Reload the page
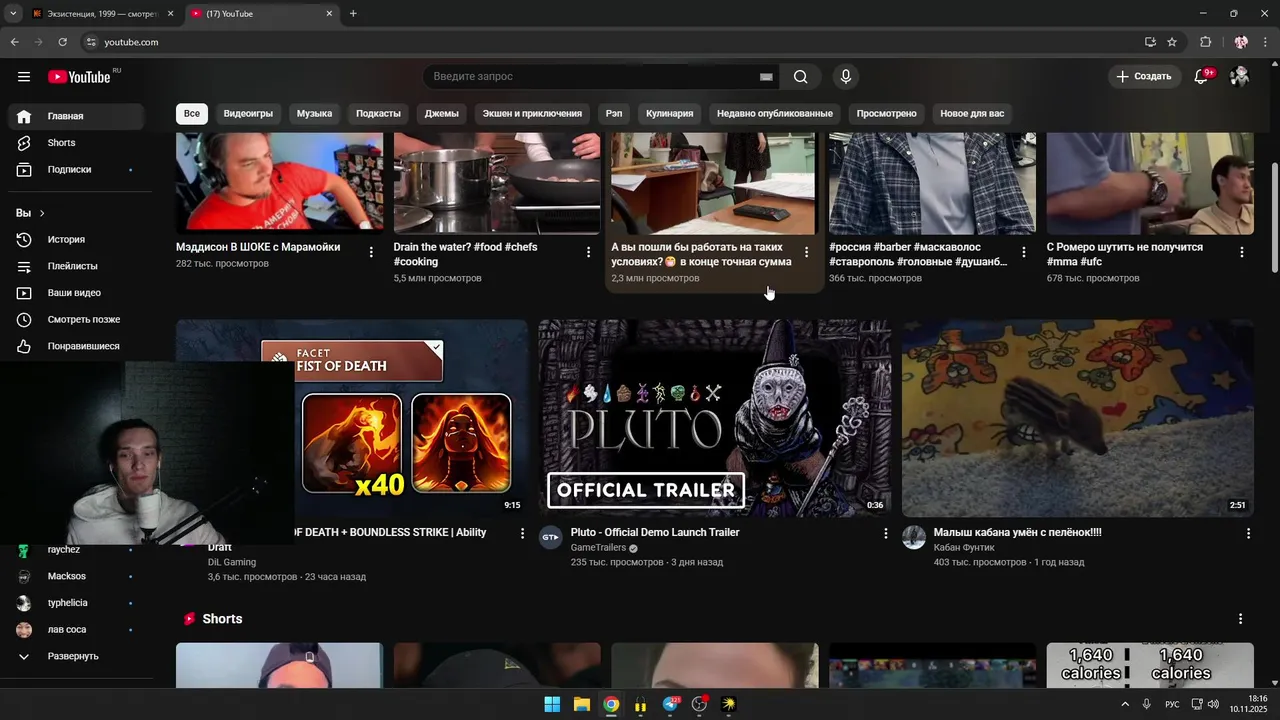1280x720 pixels. pyautogui.click(x=62, y=42)
